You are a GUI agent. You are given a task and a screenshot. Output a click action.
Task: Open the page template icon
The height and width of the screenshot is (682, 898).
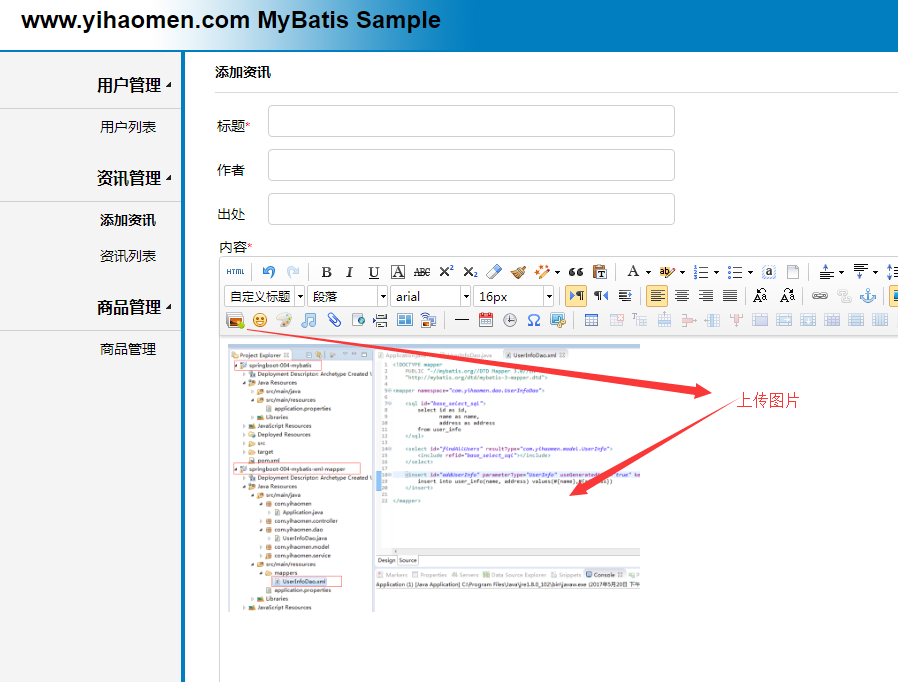[405, 320]
